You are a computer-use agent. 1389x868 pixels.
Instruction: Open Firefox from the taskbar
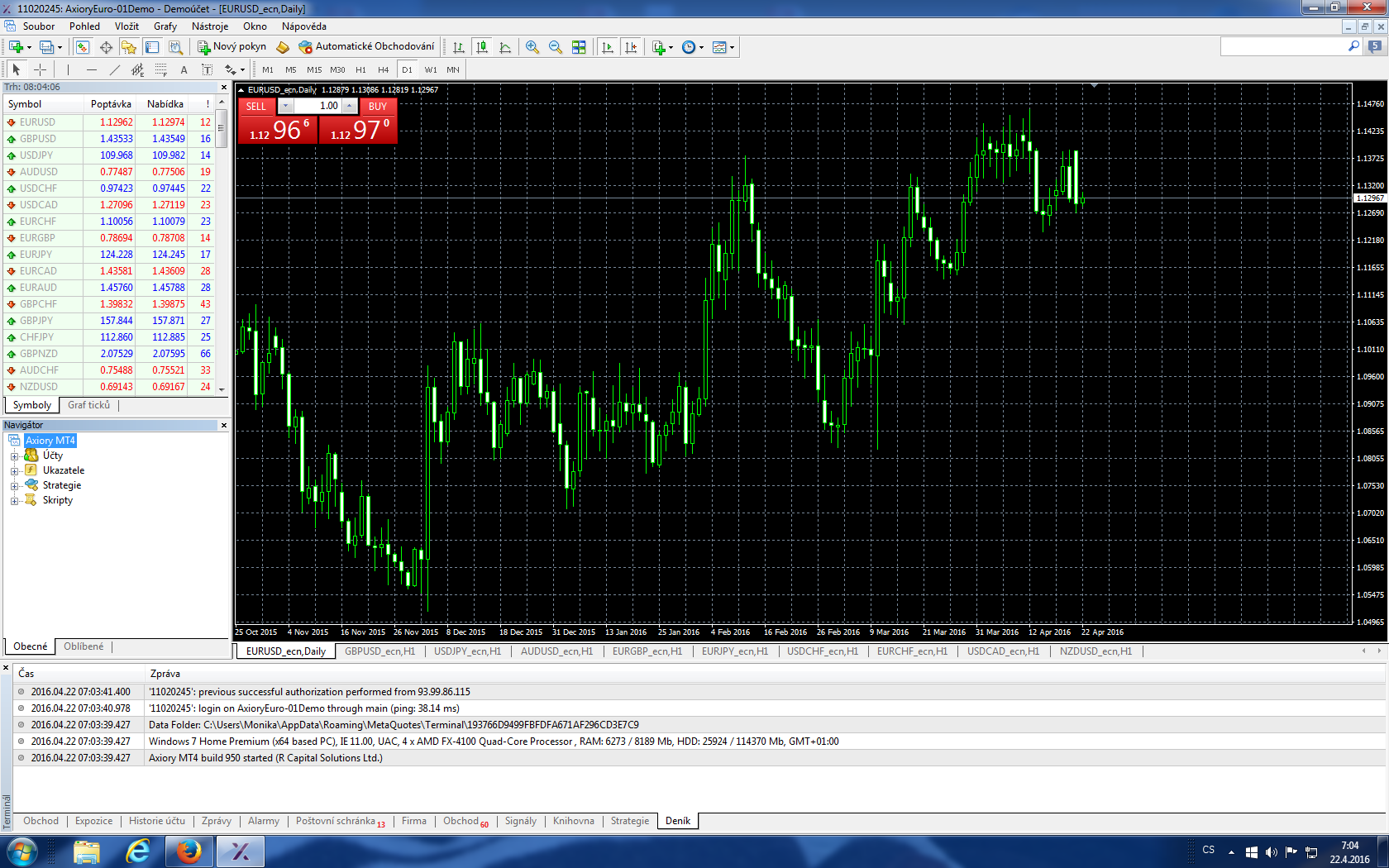(189, 851)
